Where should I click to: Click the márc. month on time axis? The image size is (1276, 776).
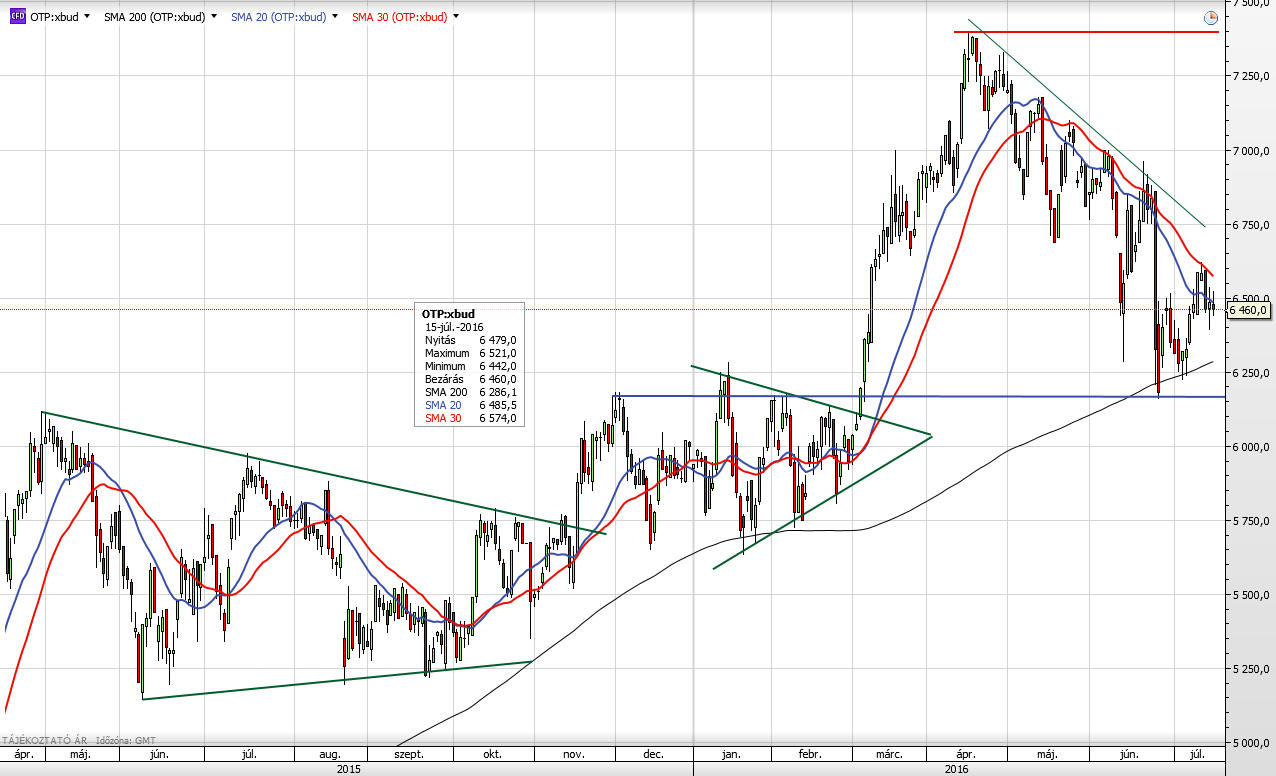(890, 754)
